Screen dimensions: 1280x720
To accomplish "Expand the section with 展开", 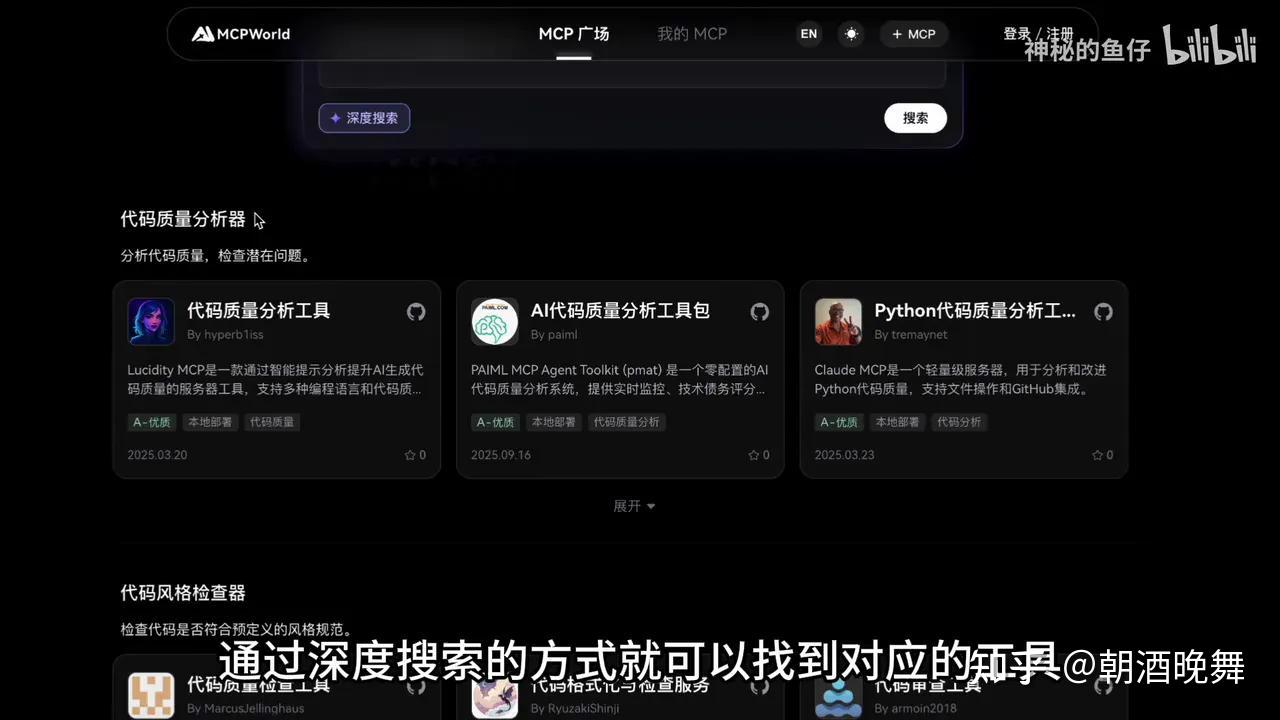I will (634, 506).
